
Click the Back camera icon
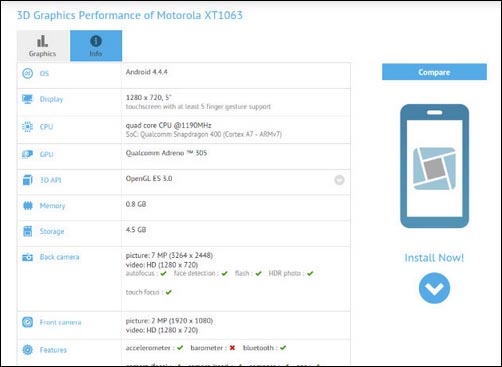[28, 257]
